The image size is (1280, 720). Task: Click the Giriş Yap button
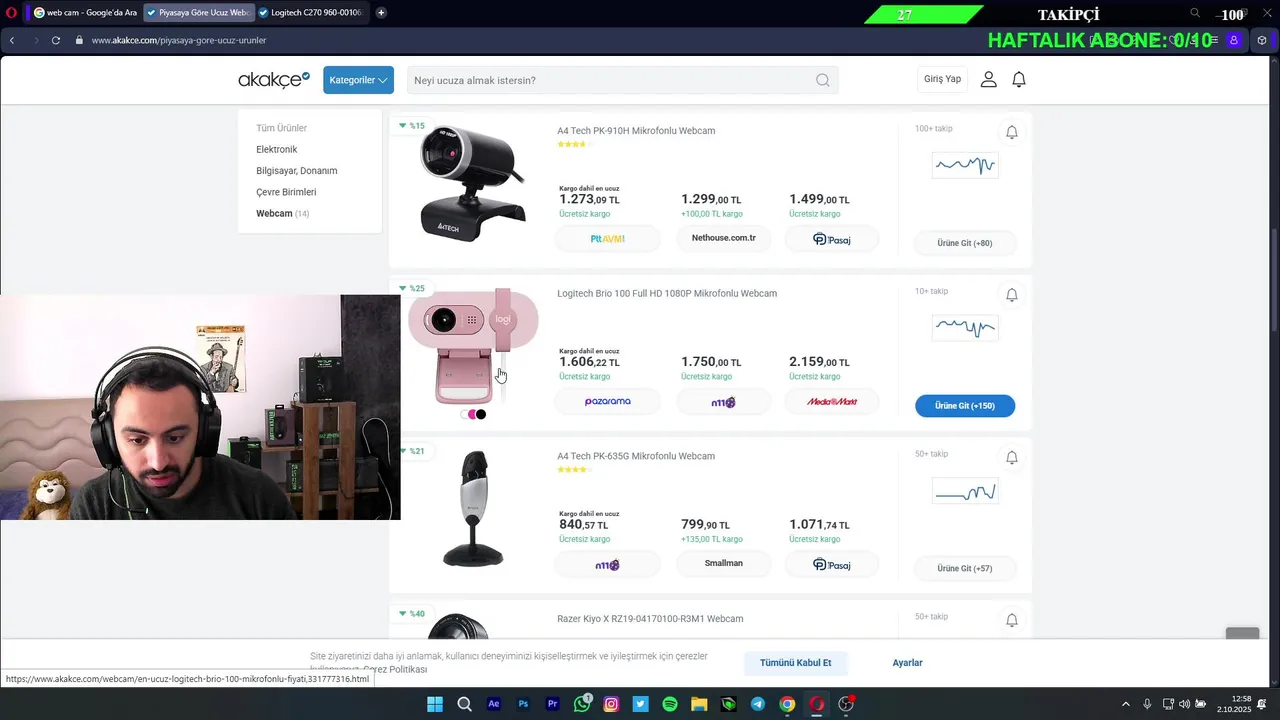942,79
